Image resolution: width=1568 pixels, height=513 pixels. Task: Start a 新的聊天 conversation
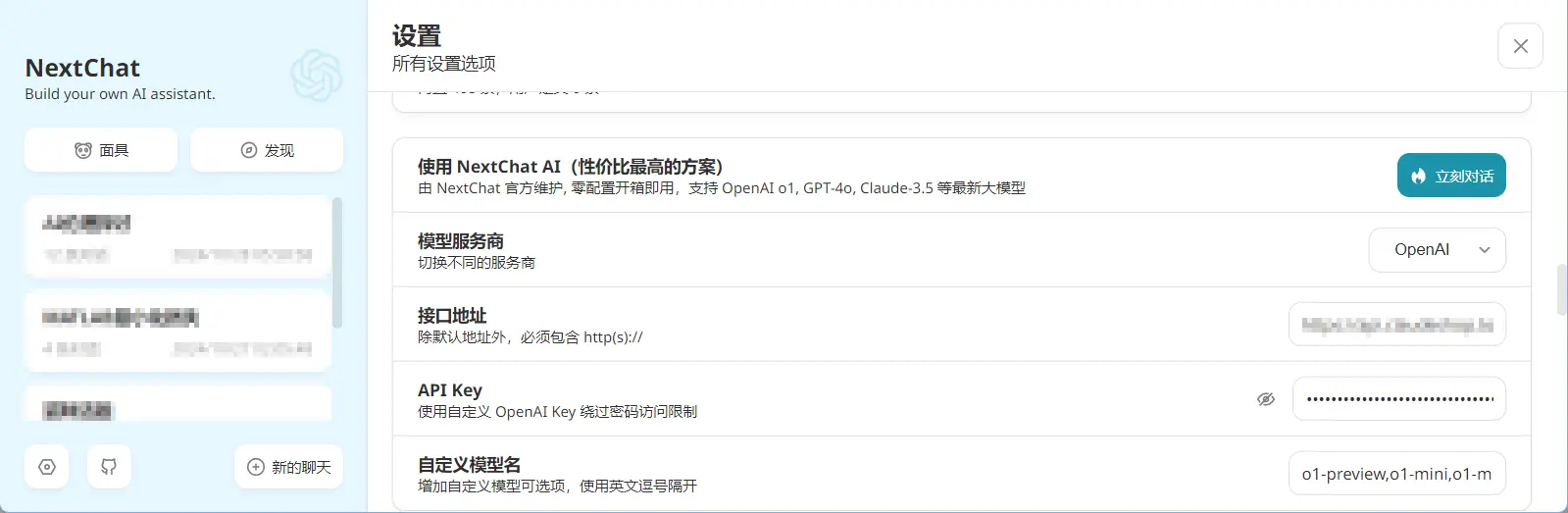pyautogui.click(x=288, y=467)
